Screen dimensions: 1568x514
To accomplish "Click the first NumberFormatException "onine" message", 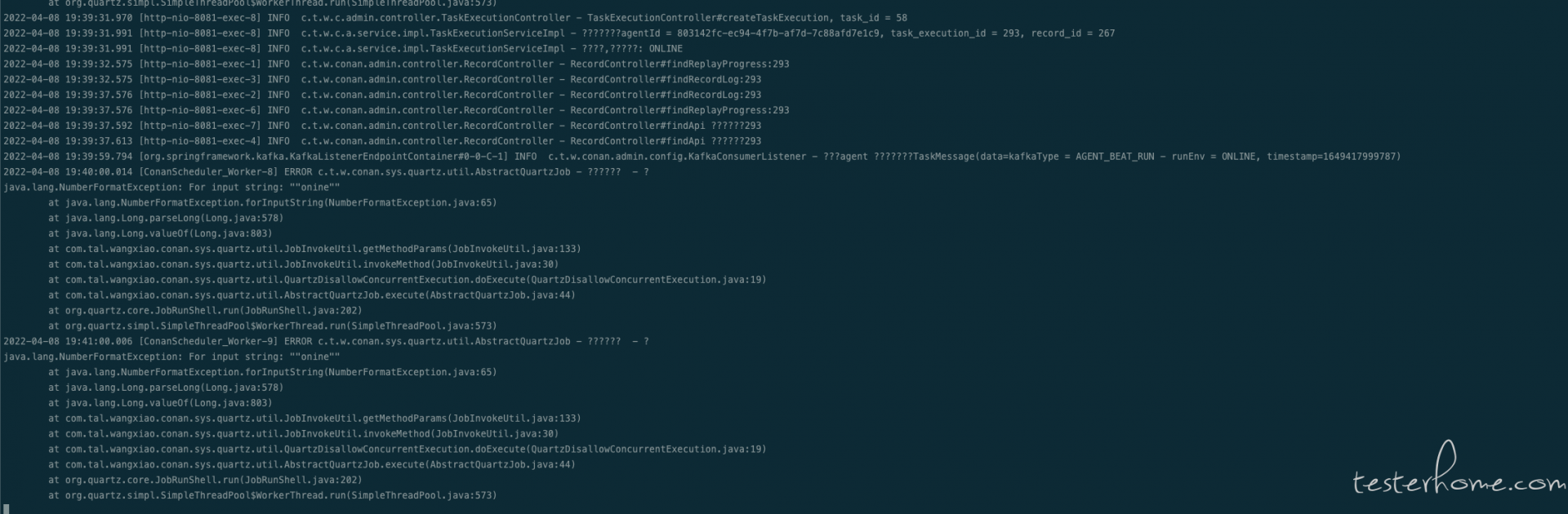I will point(171,188).
